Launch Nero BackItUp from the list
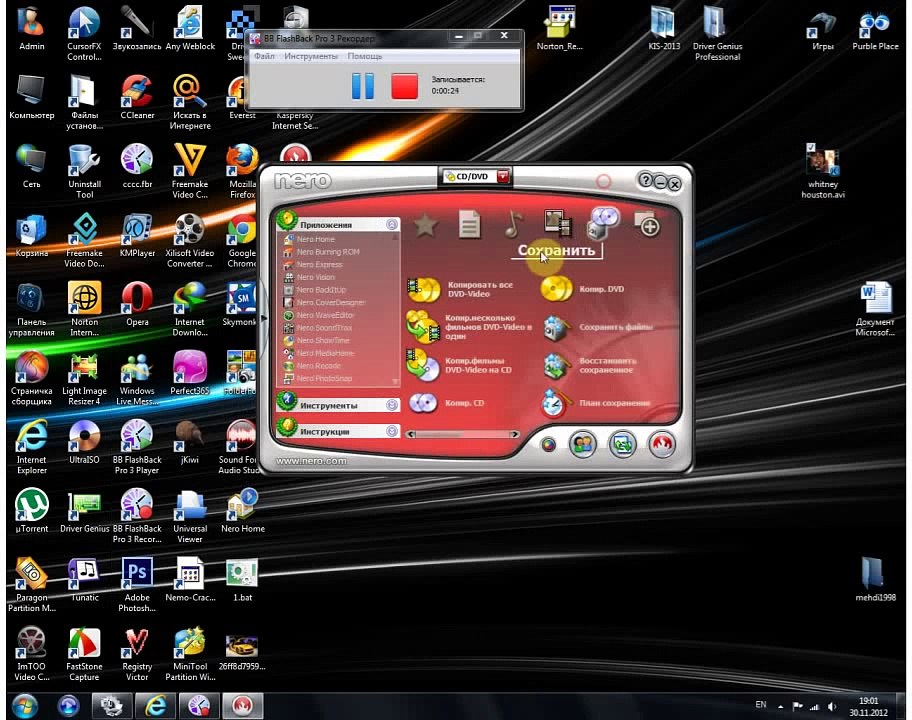 click(x=315, y=290)
